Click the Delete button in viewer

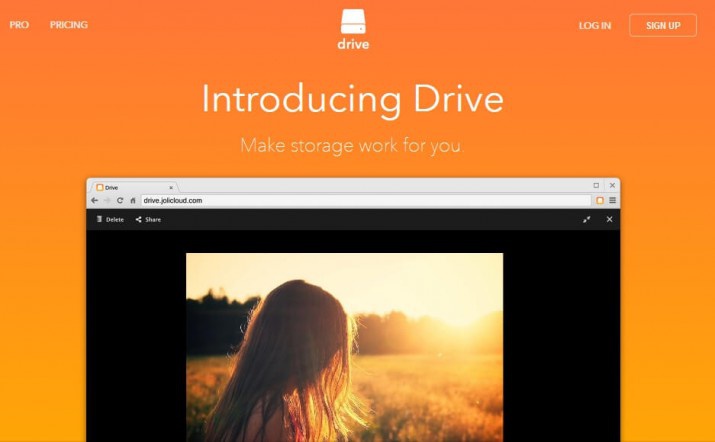pos(110,219)
